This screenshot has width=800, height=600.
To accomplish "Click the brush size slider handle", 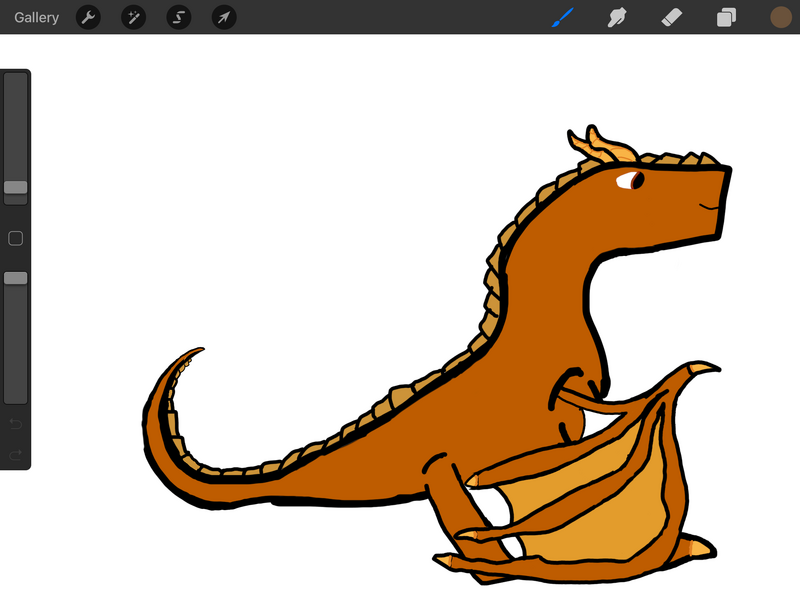I will 16,187.
